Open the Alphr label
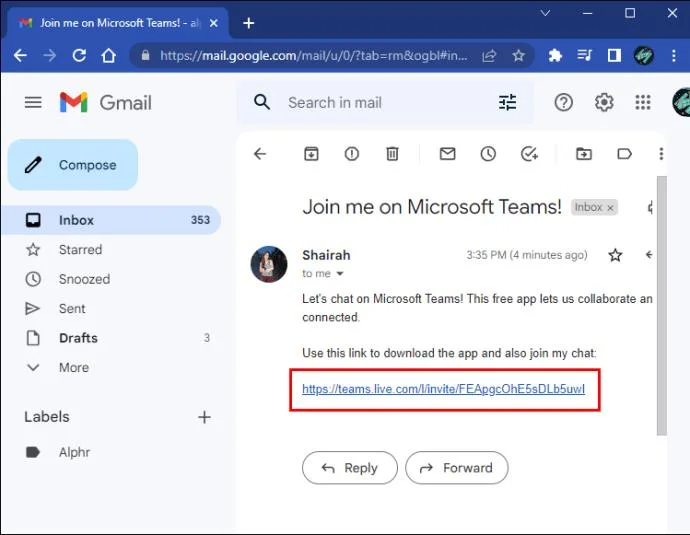Image resolution: width=690 pixels, height=535 pixels. [x=74, y=452]
